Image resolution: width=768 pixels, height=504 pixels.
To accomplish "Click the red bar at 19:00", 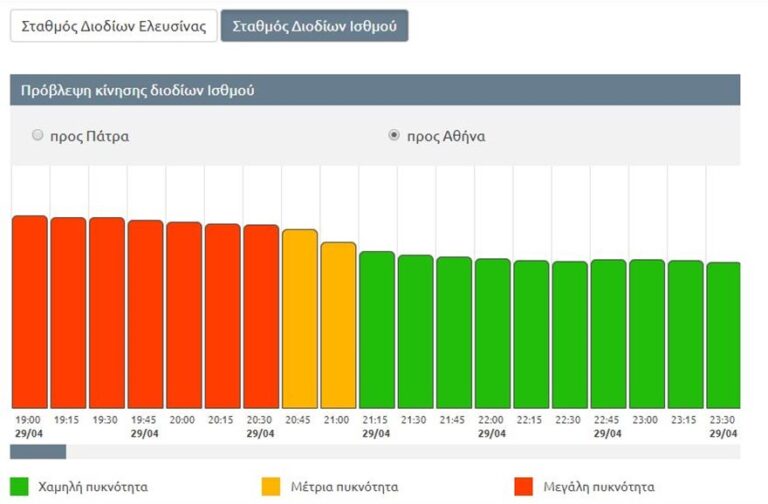I will (x=29, y=310).
